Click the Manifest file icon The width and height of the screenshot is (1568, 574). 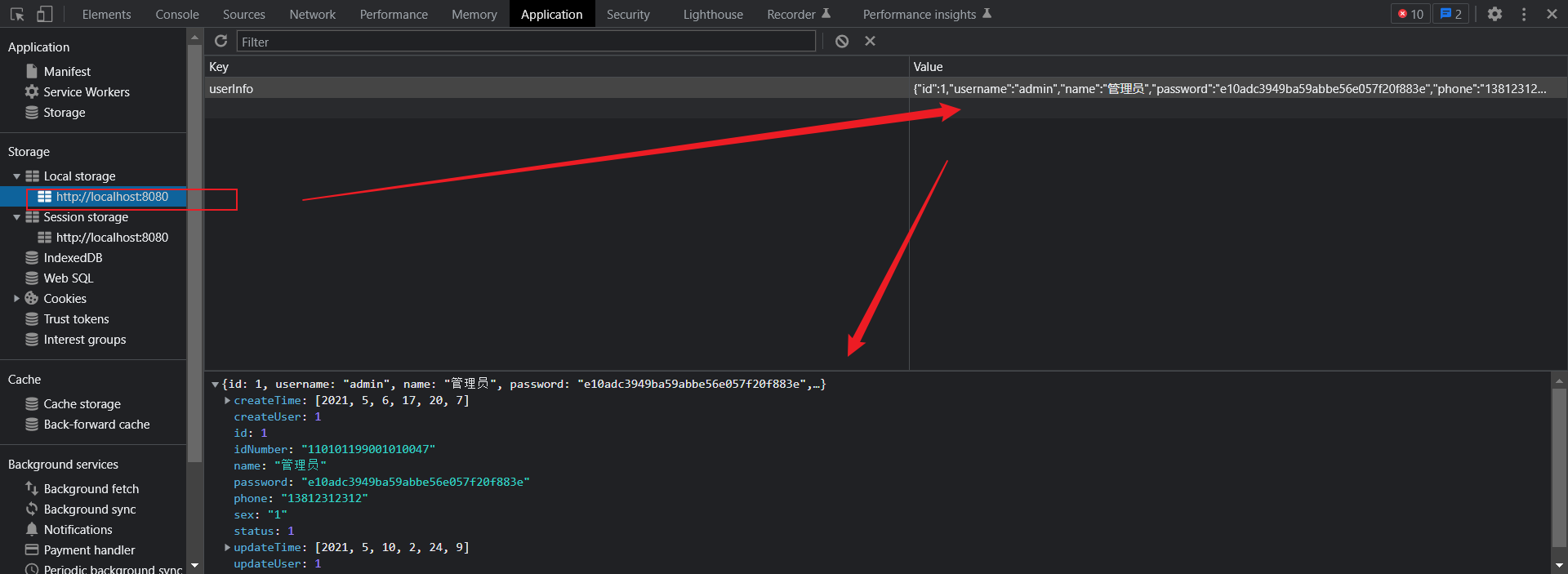point(32,71)
